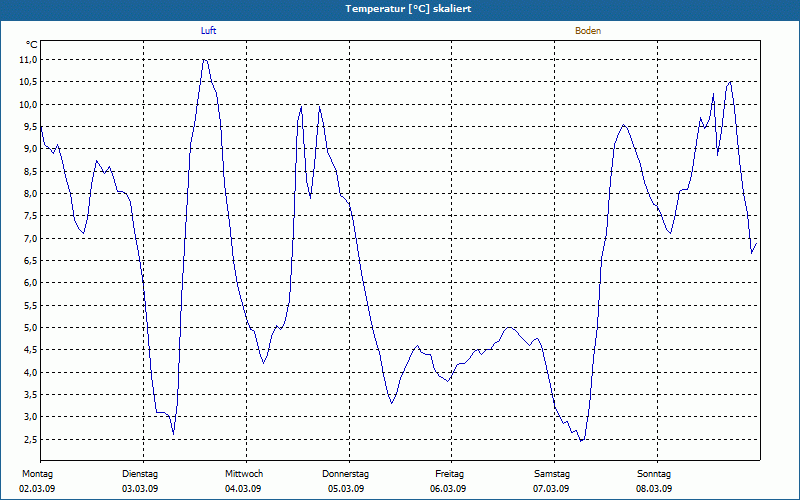Click the chart title Temperatur [°C] skaliert
The width and height of the screenshot is (800, 500).
click(408, 9)
